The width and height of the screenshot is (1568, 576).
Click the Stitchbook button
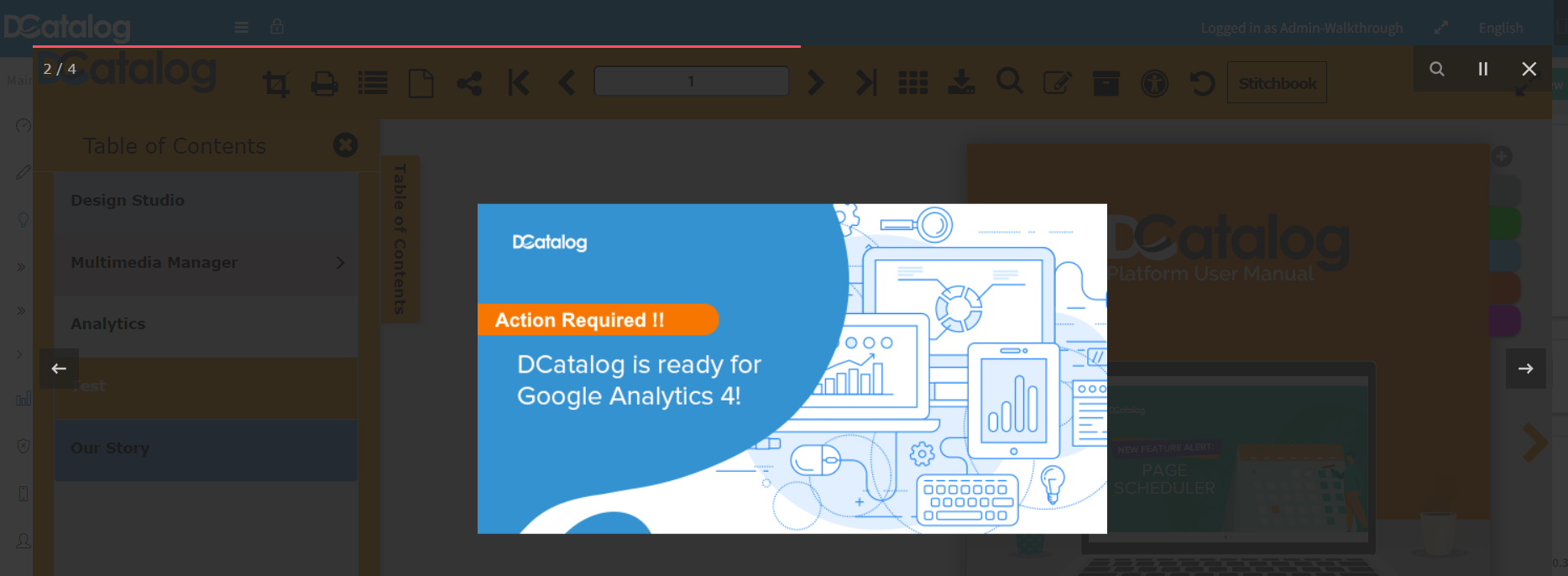pyautogui.click(x=1277, y=83)
